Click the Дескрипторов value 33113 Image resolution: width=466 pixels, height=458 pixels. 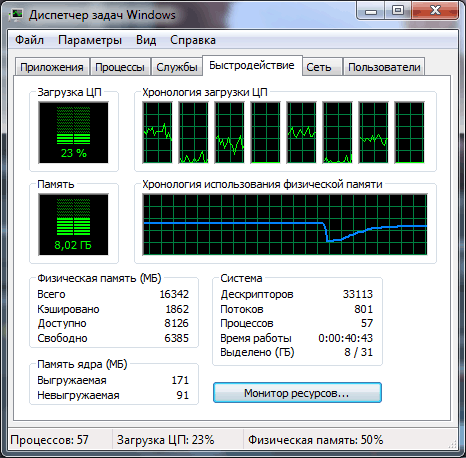click(x=358, y=294)
